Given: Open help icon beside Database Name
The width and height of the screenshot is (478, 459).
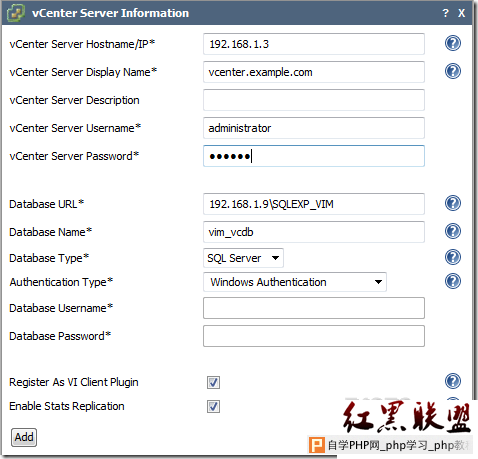Looking at the screenshot, I should click(453, 231).
